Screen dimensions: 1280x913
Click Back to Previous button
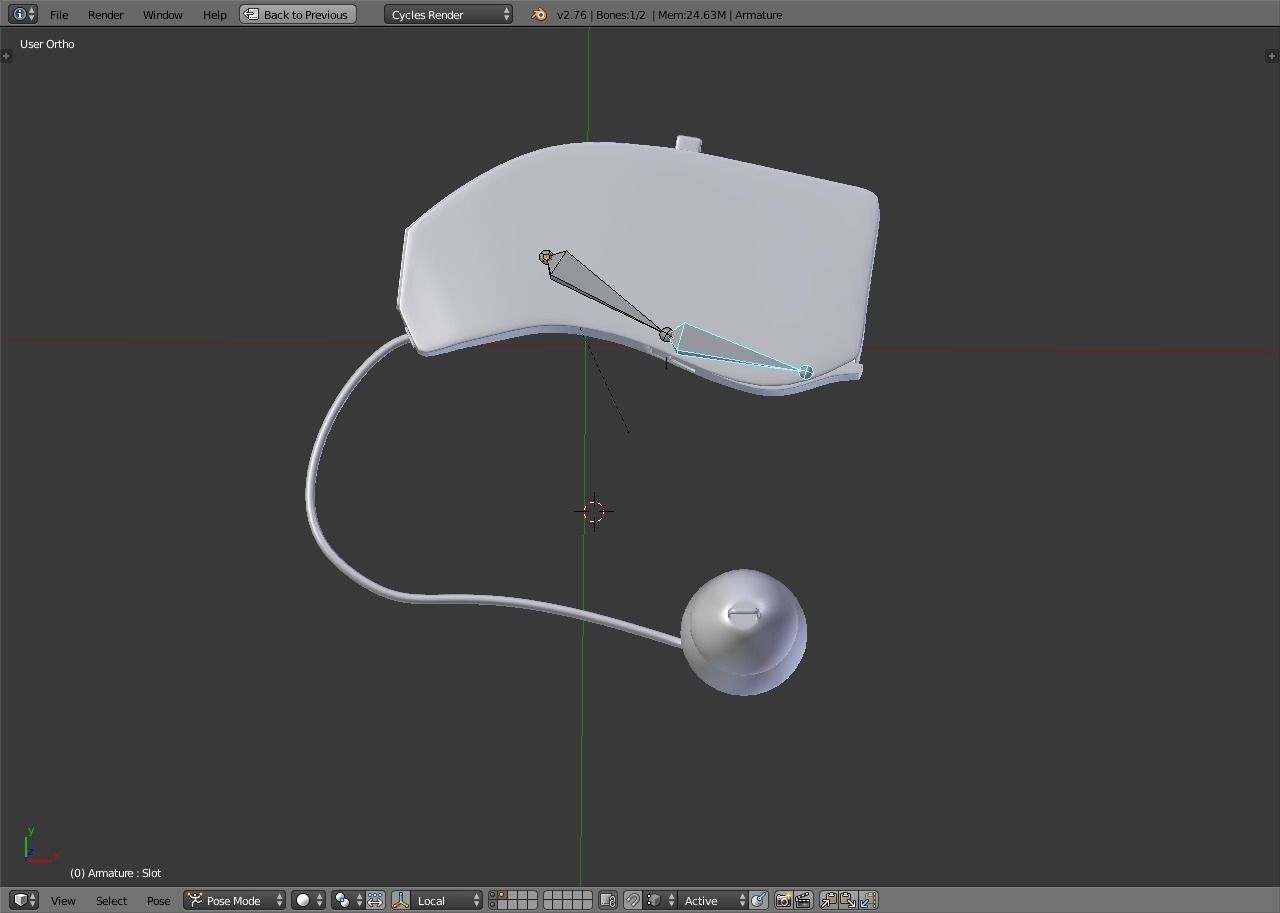pos(298,15)
